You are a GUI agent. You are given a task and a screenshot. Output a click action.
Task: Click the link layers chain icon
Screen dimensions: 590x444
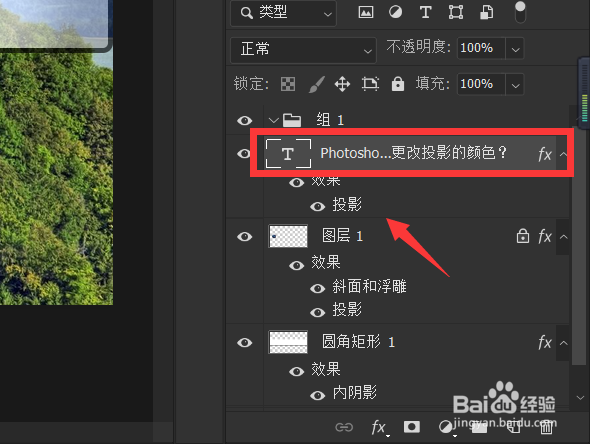[344, 427]
